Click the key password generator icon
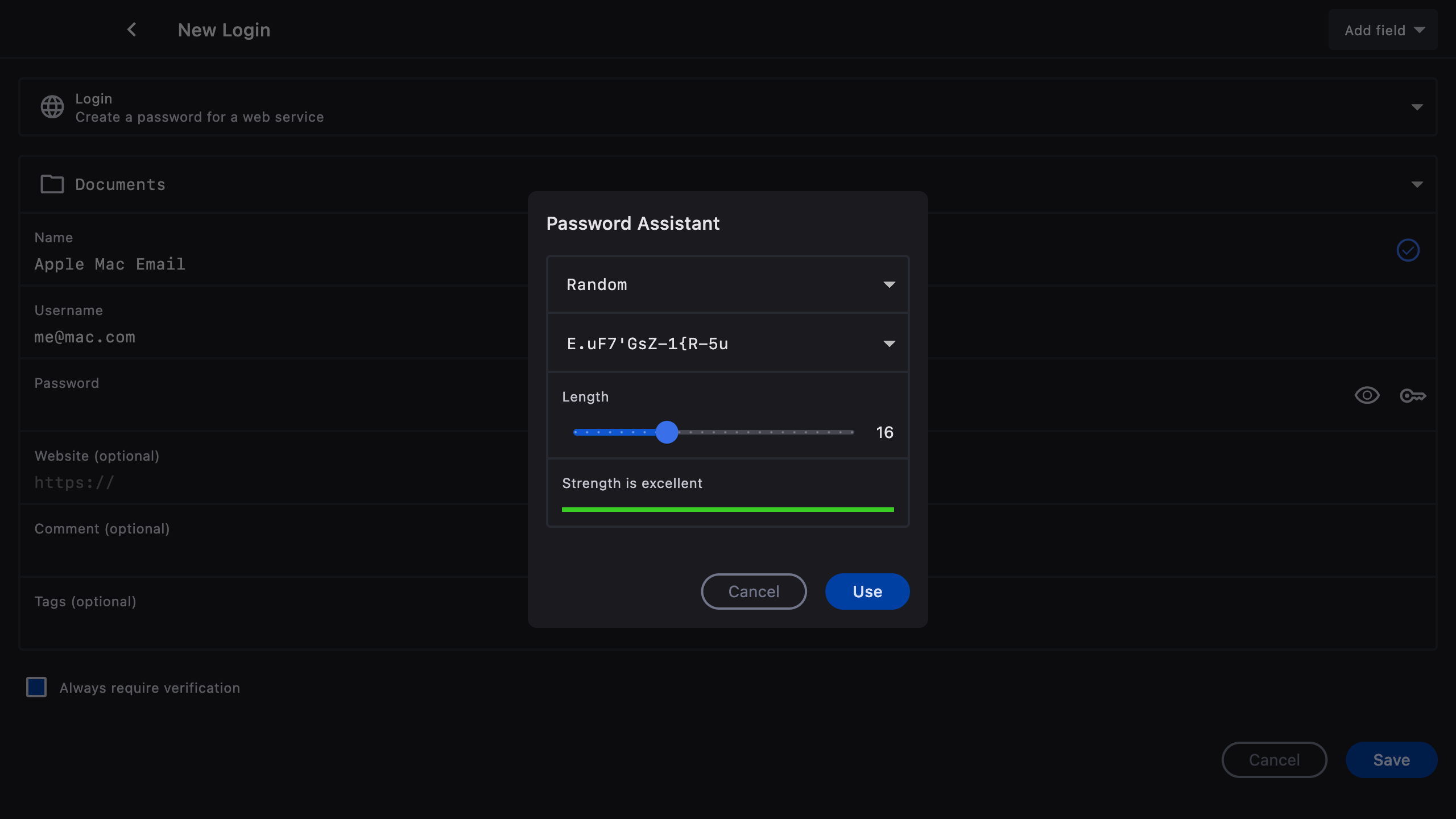This screenshot has height=819, width=1456. 1413,396
